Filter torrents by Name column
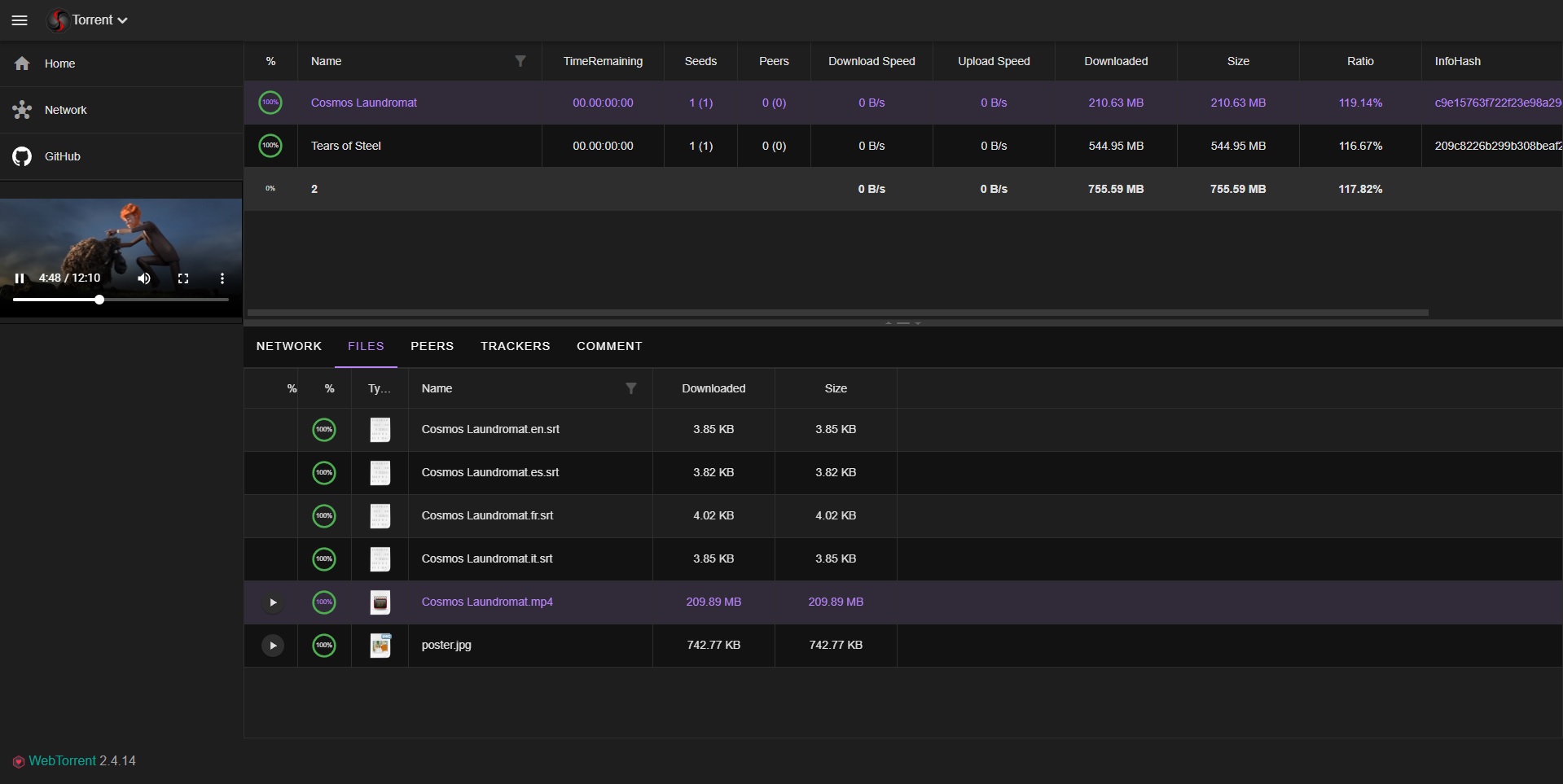Screen dimensions: 1563x784 [x=520, y=61]
